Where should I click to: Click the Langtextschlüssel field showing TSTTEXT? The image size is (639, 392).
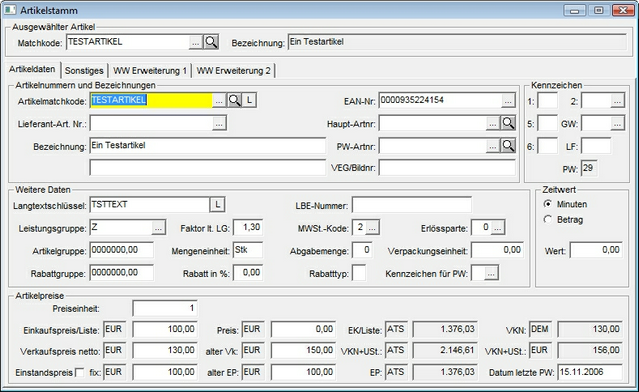150,205
